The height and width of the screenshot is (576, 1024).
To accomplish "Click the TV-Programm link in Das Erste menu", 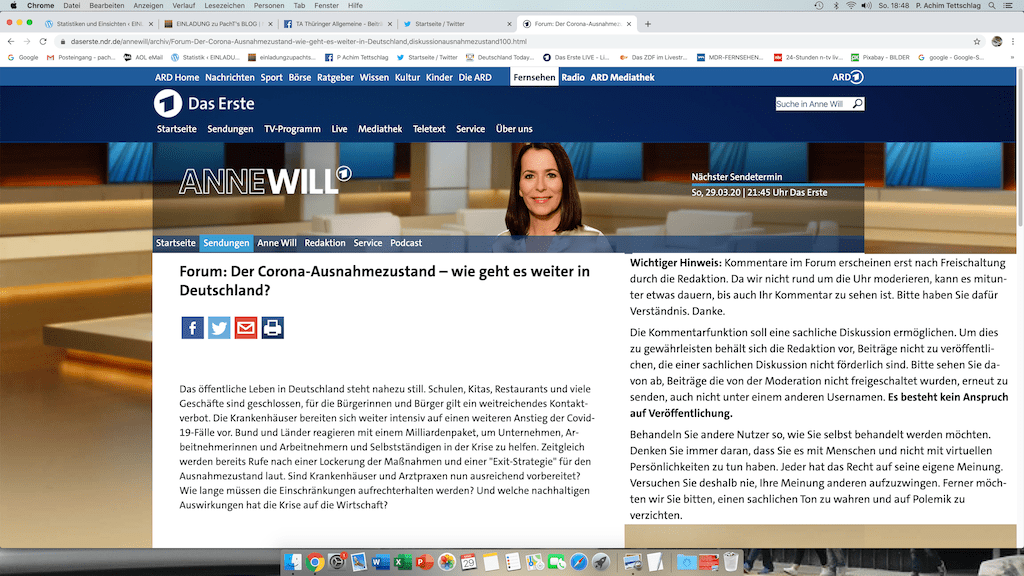I will coord(292,129).
